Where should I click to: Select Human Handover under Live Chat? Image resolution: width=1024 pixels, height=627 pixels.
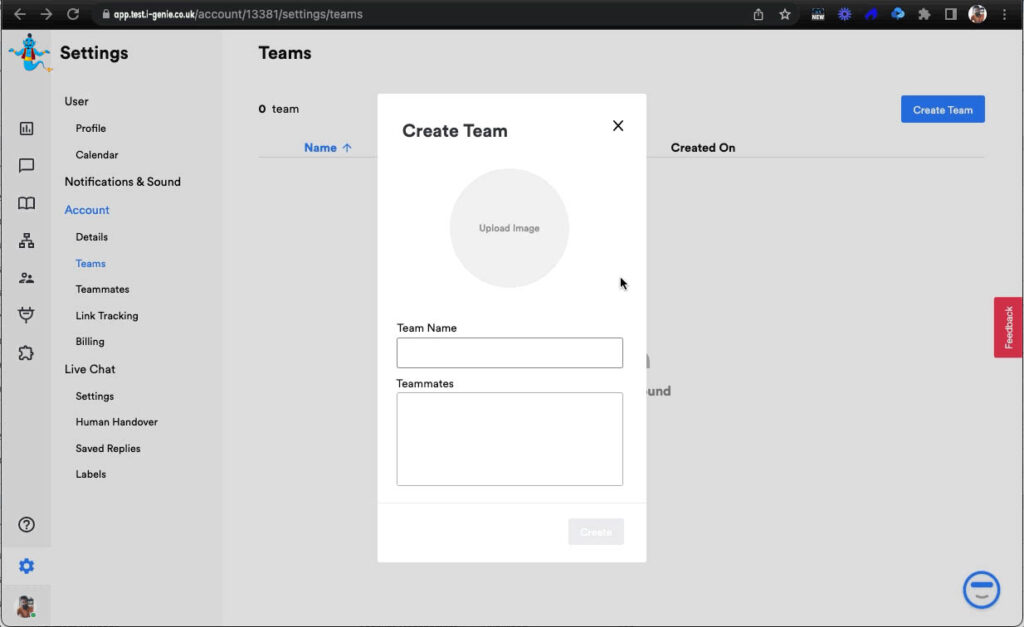(x=116, y=422)
